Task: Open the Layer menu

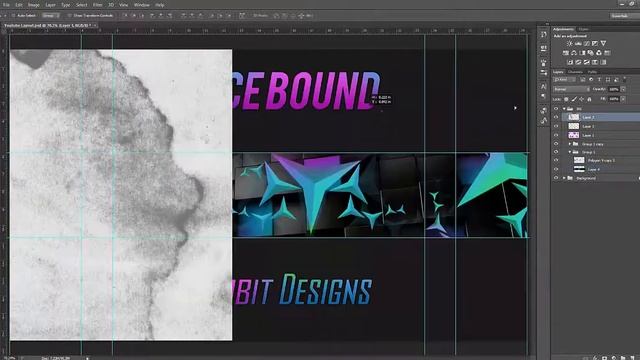Action: click(x=50, y=5)
